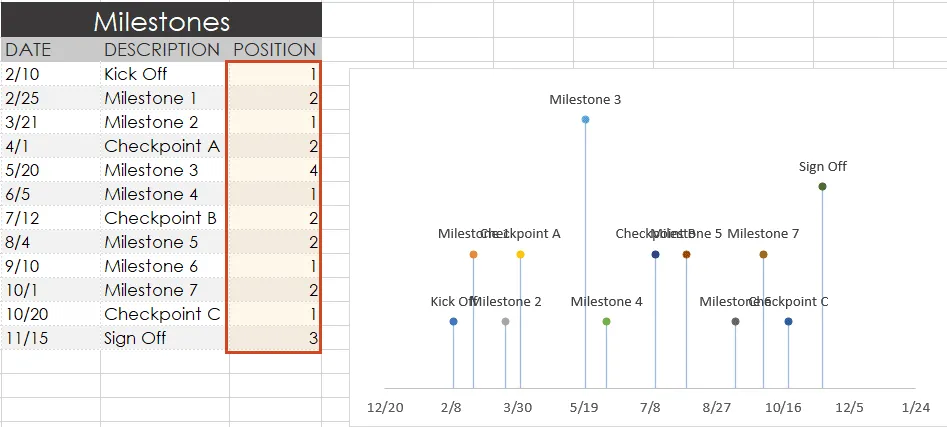
Task: Select the POSITION column header cell
Action: (x=274, y=50)
